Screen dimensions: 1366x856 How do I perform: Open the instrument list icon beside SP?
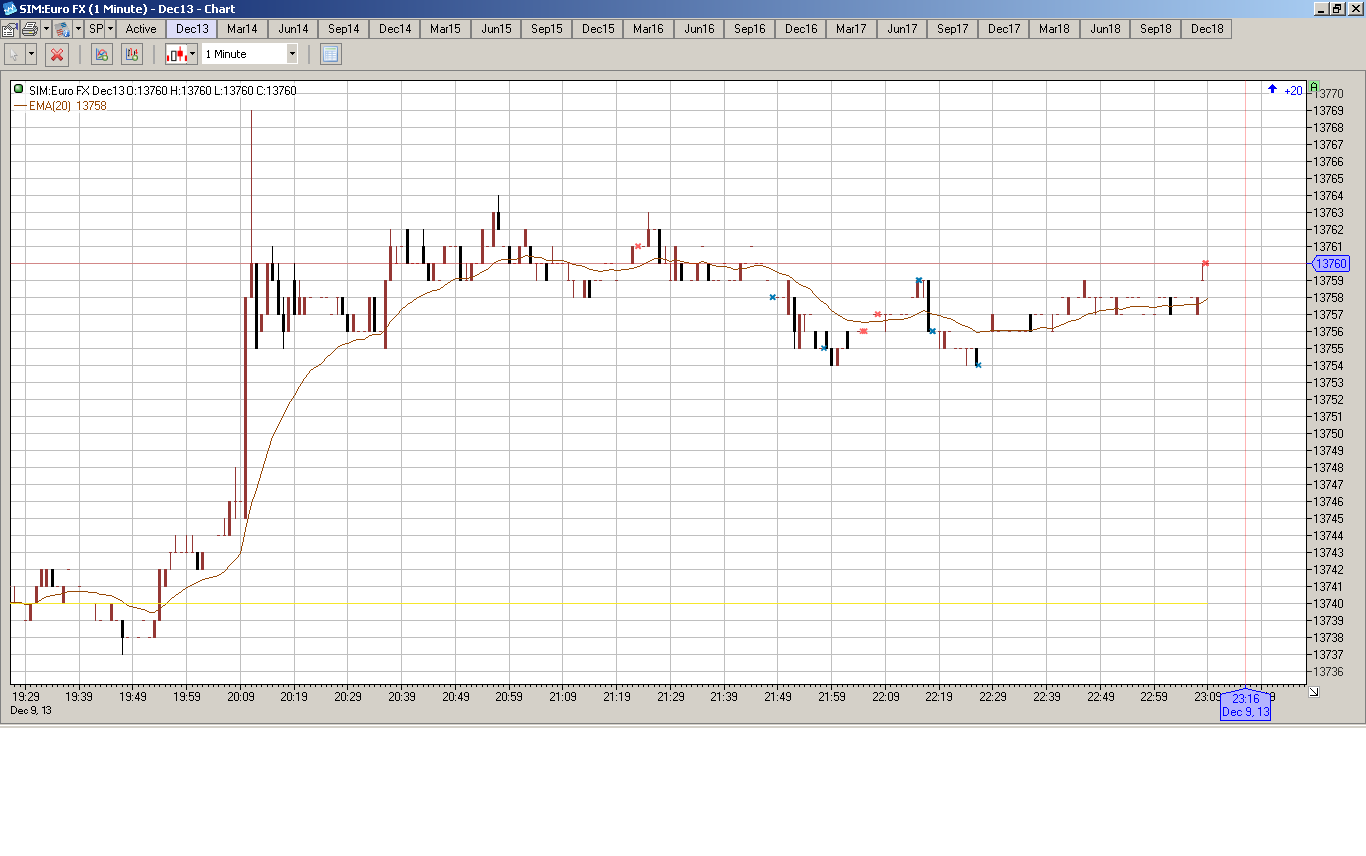click(x=62, y=29)
